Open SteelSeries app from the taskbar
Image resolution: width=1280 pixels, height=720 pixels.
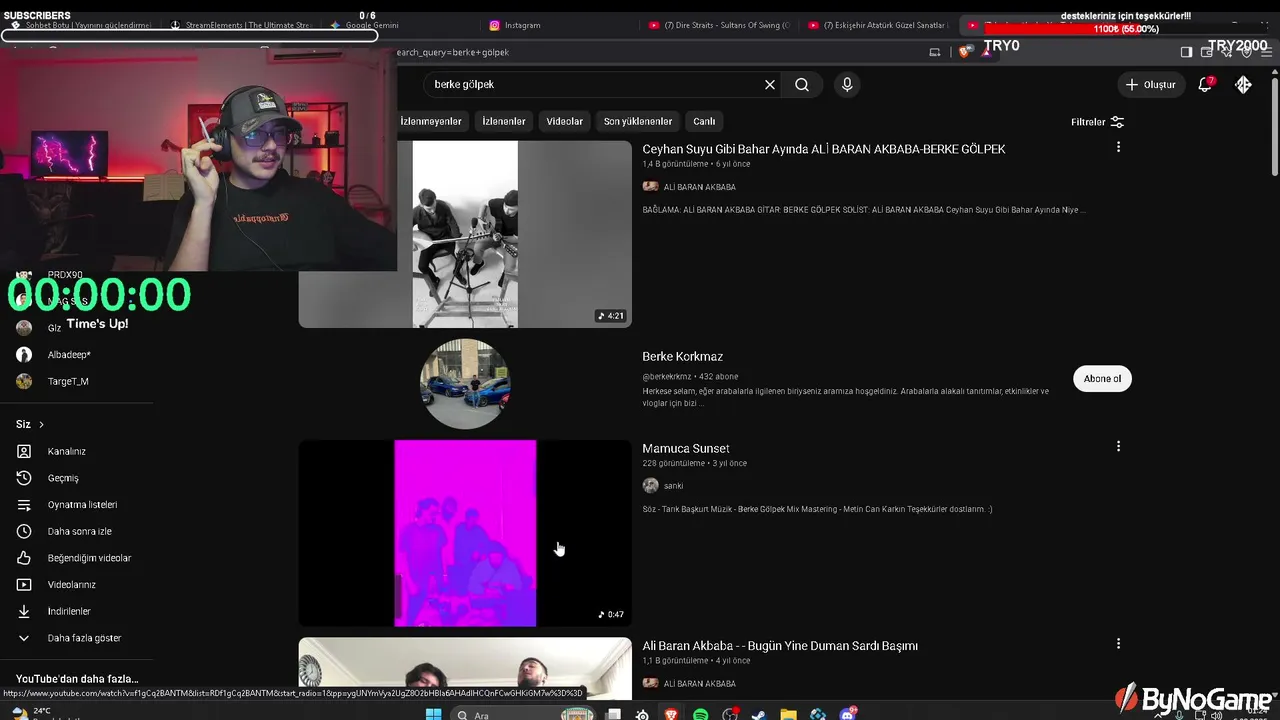pos(642,715)
